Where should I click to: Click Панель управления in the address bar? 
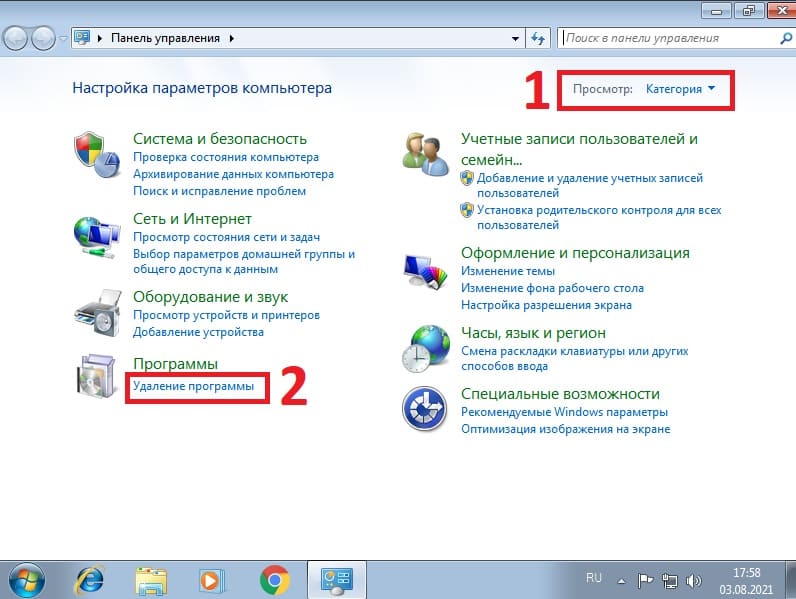165,38
